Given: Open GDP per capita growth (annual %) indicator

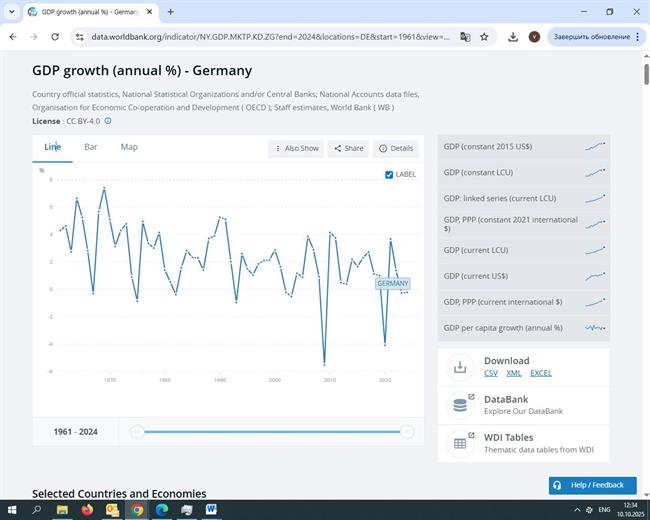Looking at the screenshot, I should [503, 327].
